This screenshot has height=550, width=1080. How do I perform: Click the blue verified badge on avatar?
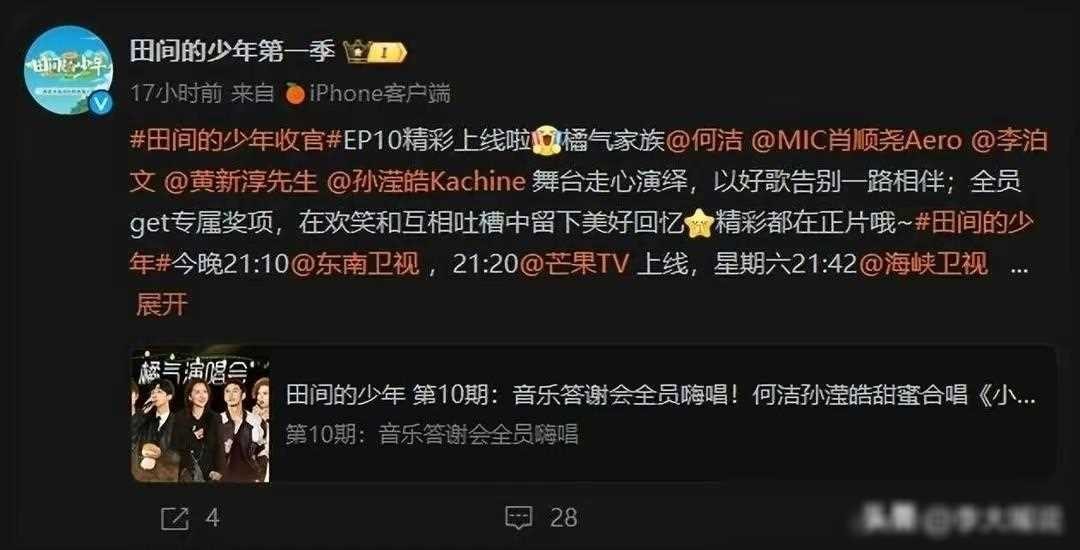pyautogui.click(x=103, y=103)
